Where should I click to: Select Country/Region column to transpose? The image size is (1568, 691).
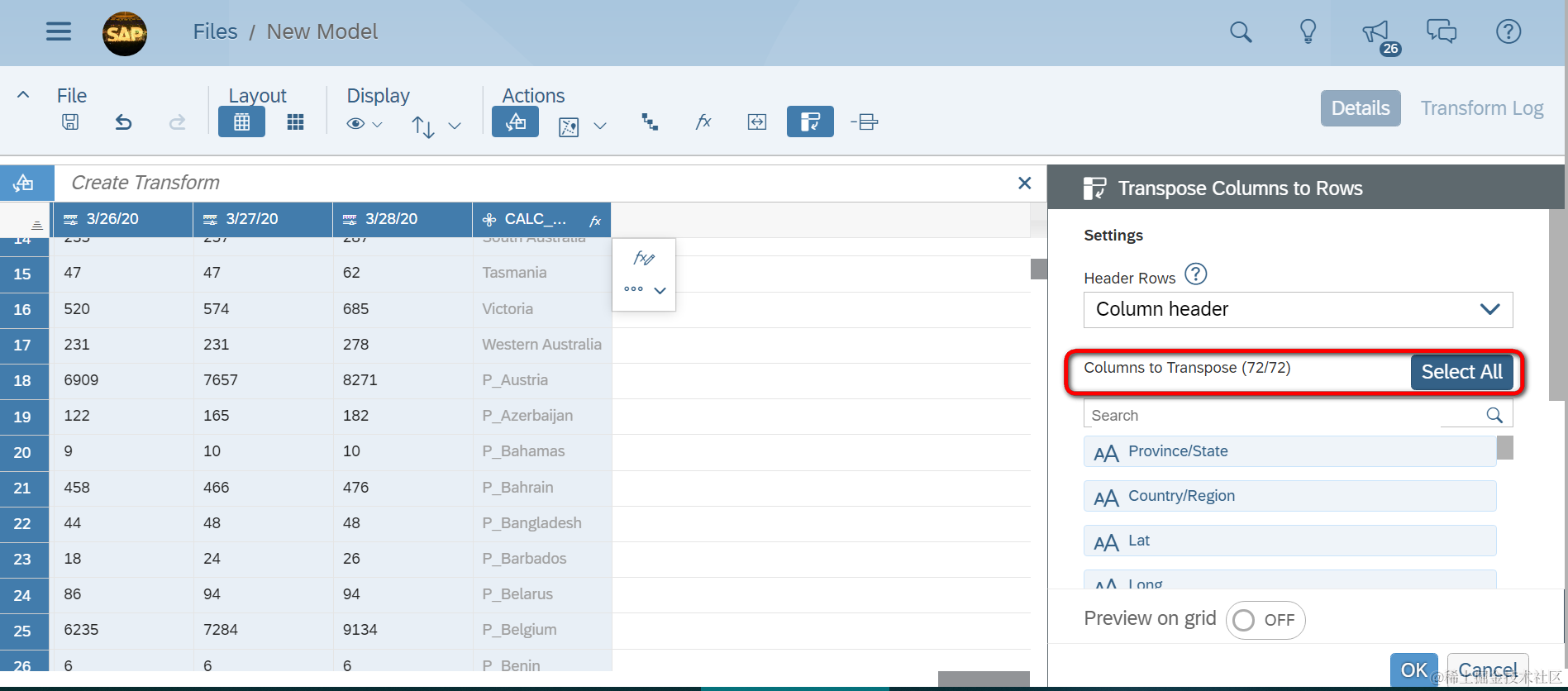coord(1289,496)
